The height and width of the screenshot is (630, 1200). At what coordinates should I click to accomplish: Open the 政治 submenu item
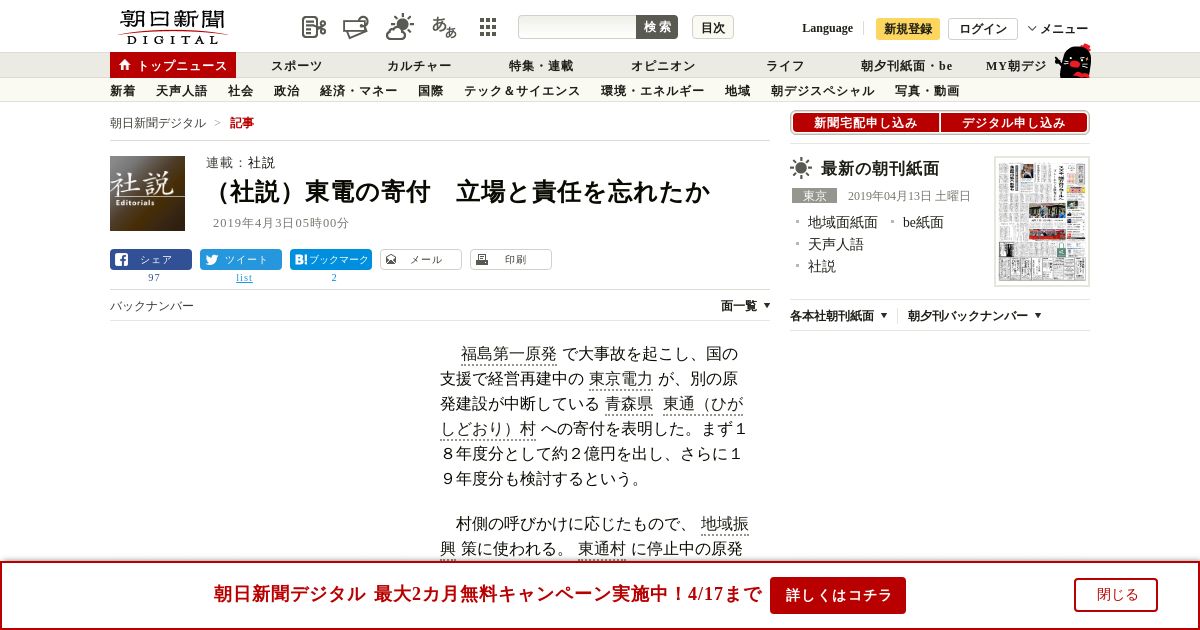(287, 90)
